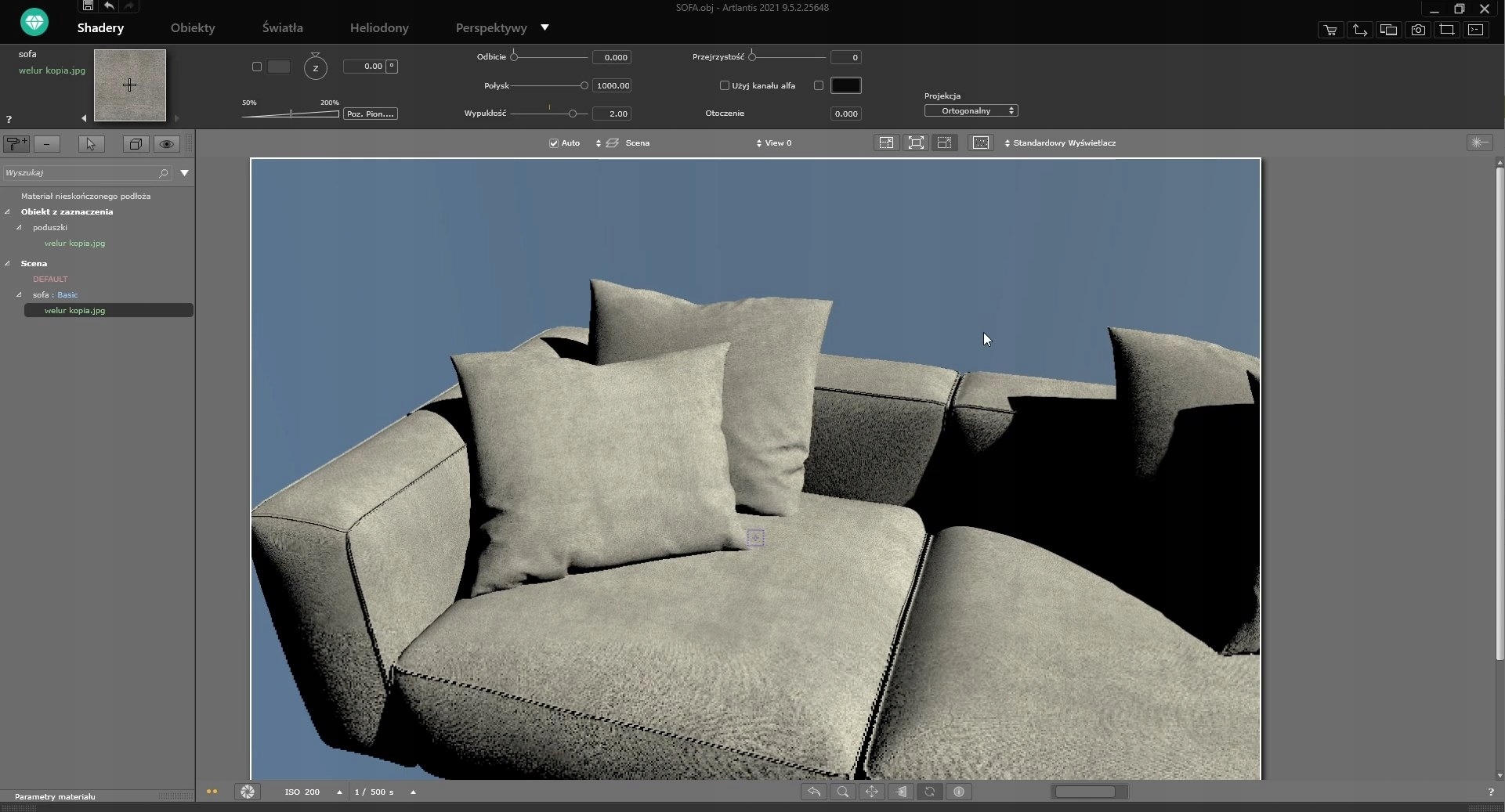Click the add shader paint roller icon
The height and width of the screenshot is (812, 1505).
point(16,144)
